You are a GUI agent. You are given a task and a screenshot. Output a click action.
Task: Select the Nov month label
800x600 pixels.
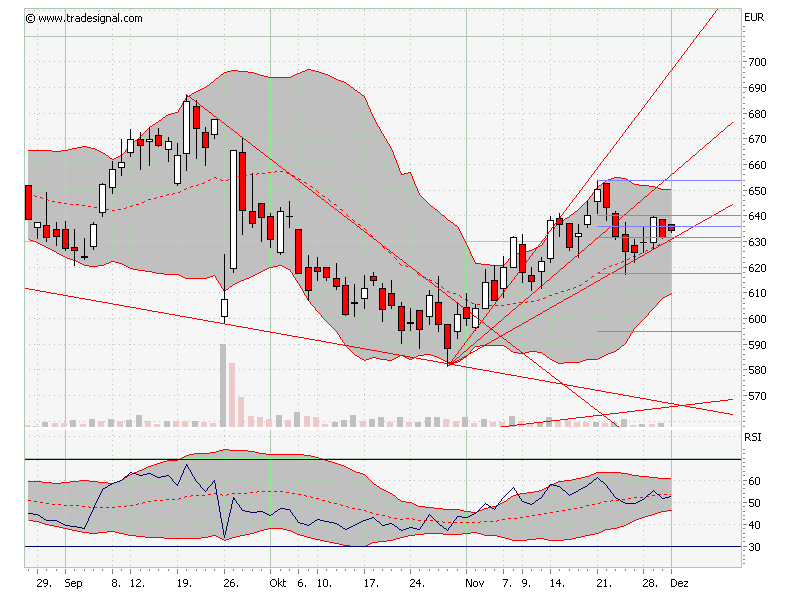tap(474, 583)
